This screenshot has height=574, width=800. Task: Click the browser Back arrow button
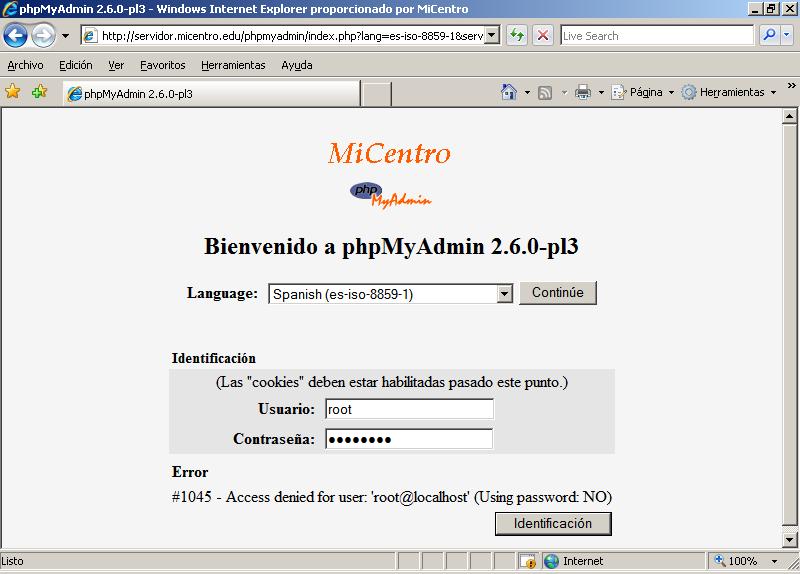point(16,36)
